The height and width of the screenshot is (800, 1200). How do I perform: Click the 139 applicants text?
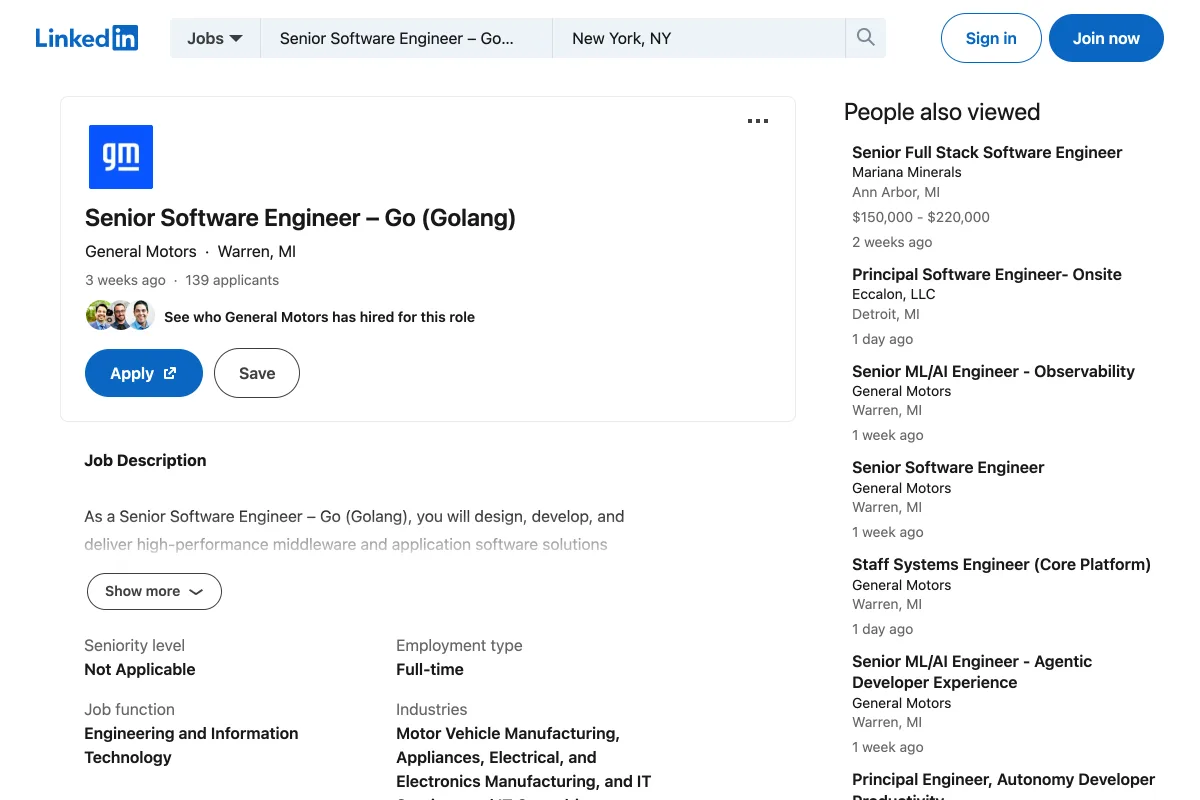click(232, 280)
